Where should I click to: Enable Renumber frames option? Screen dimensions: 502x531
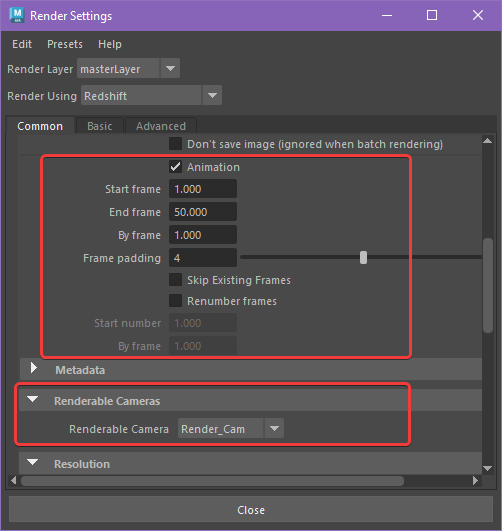[175, 301]
